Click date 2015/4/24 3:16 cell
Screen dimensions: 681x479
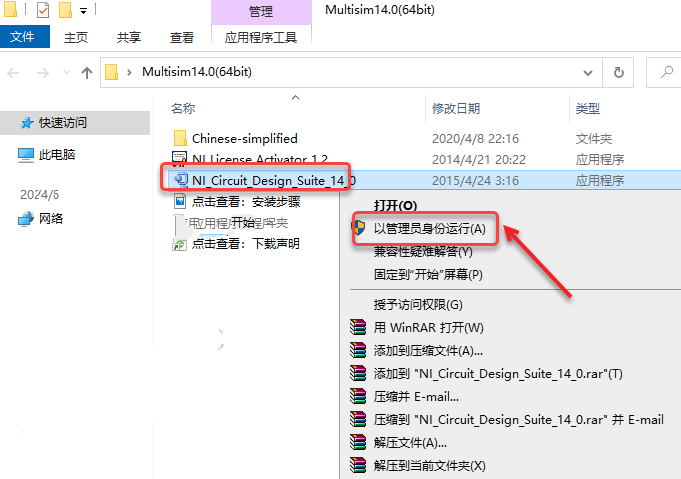point(475,180)
